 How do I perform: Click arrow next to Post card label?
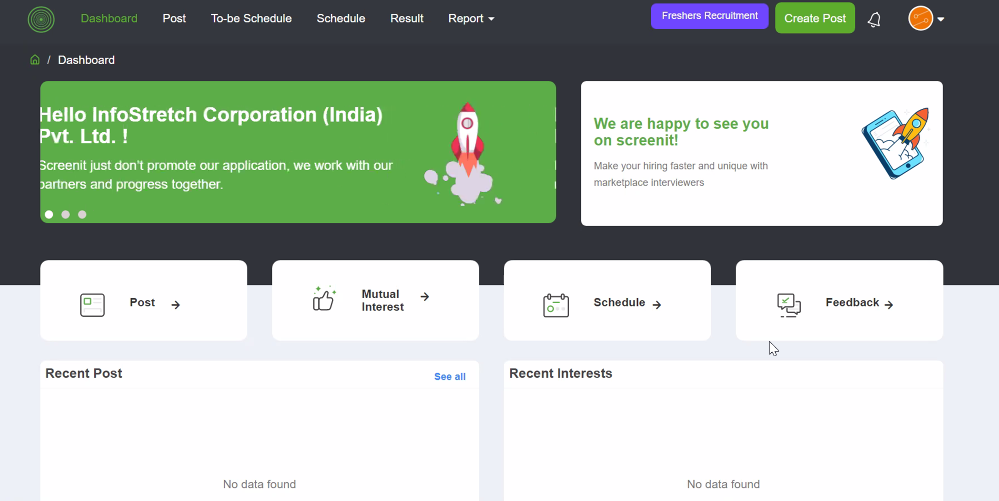pyautogui.click(x=176, y=305)
